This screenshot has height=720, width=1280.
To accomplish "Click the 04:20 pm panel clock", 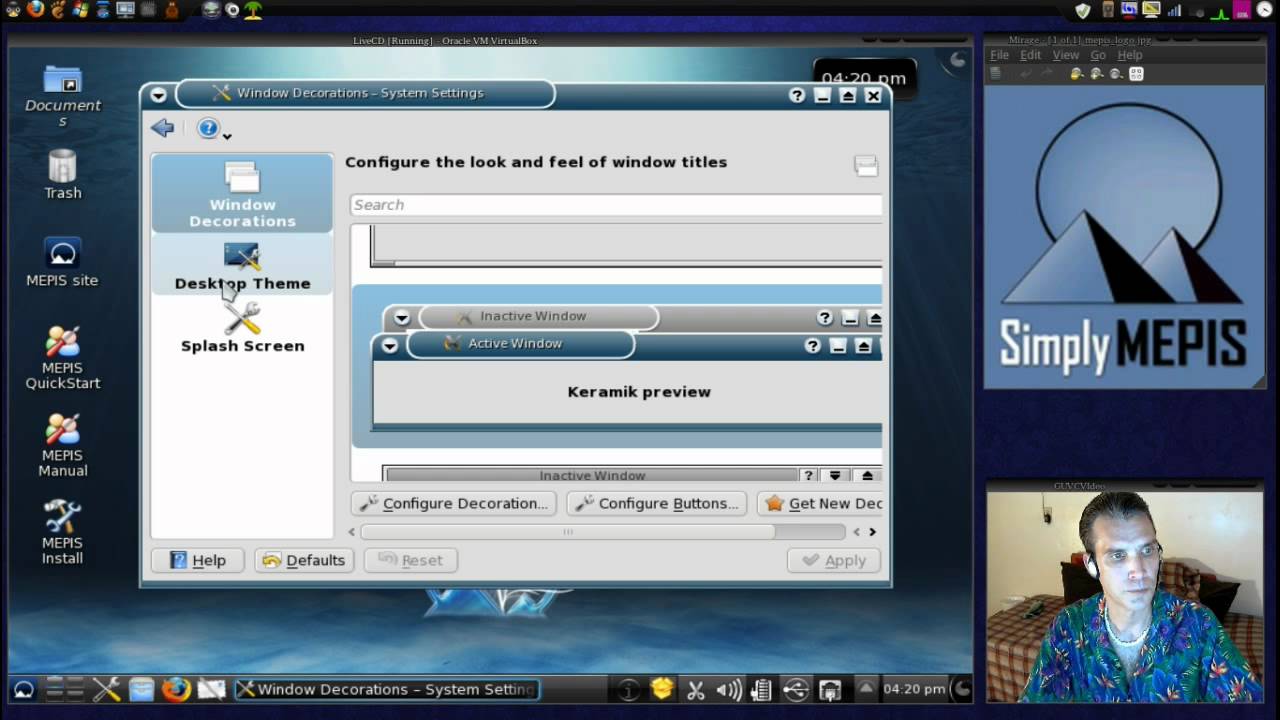I will point(914,689).
